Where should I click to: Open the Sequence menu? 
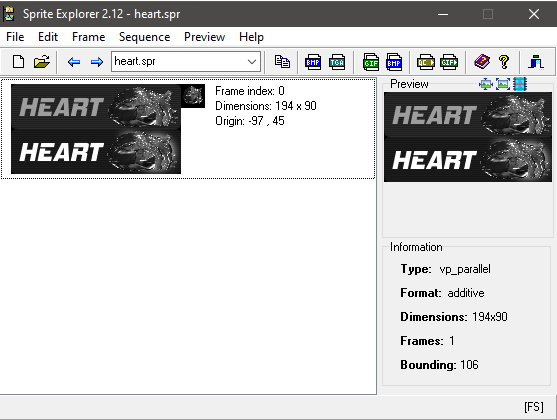tap(144, 37)
